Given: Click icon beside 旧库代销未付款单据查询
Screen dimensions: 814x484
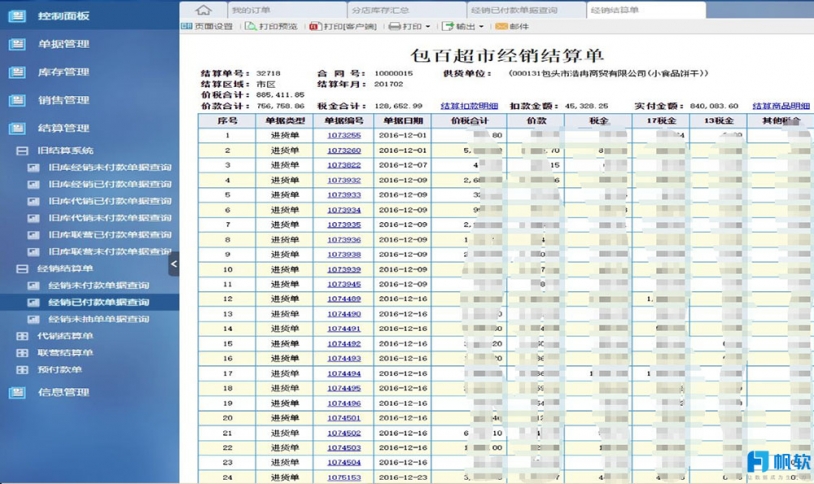Looking at the screenshot, I should (33, 218).
